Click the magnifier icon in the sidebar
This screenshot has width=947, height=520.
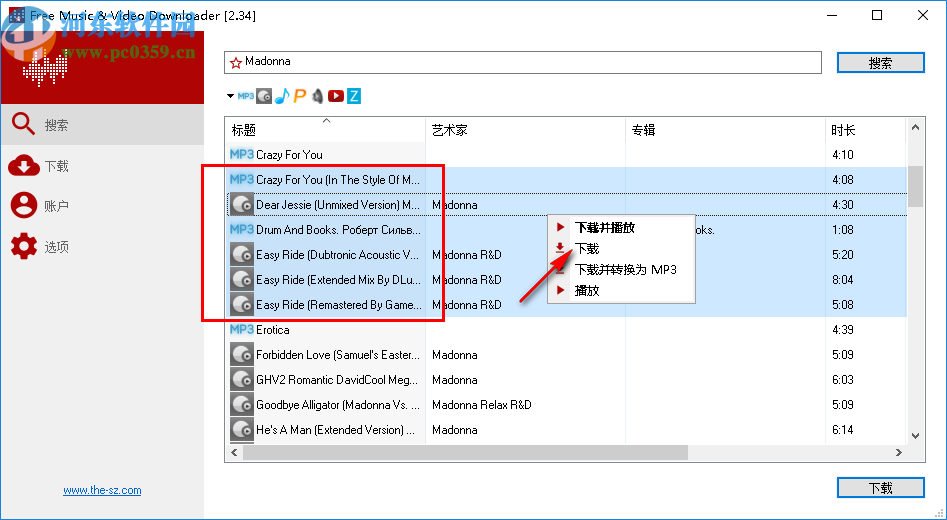coord(24,124)
